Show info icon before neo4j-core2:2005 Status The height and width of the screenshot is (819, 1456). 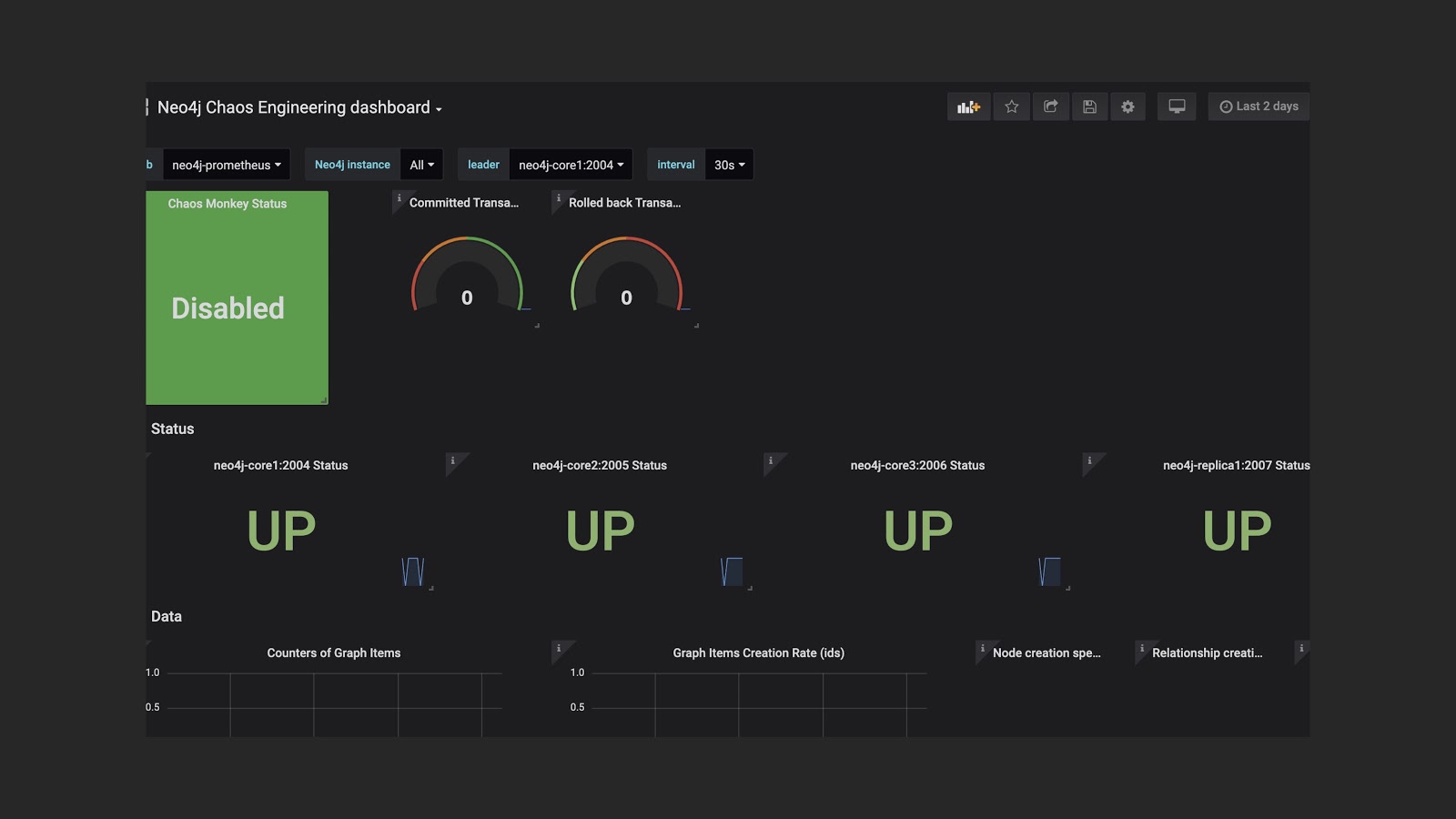click(x=452, y=460)
